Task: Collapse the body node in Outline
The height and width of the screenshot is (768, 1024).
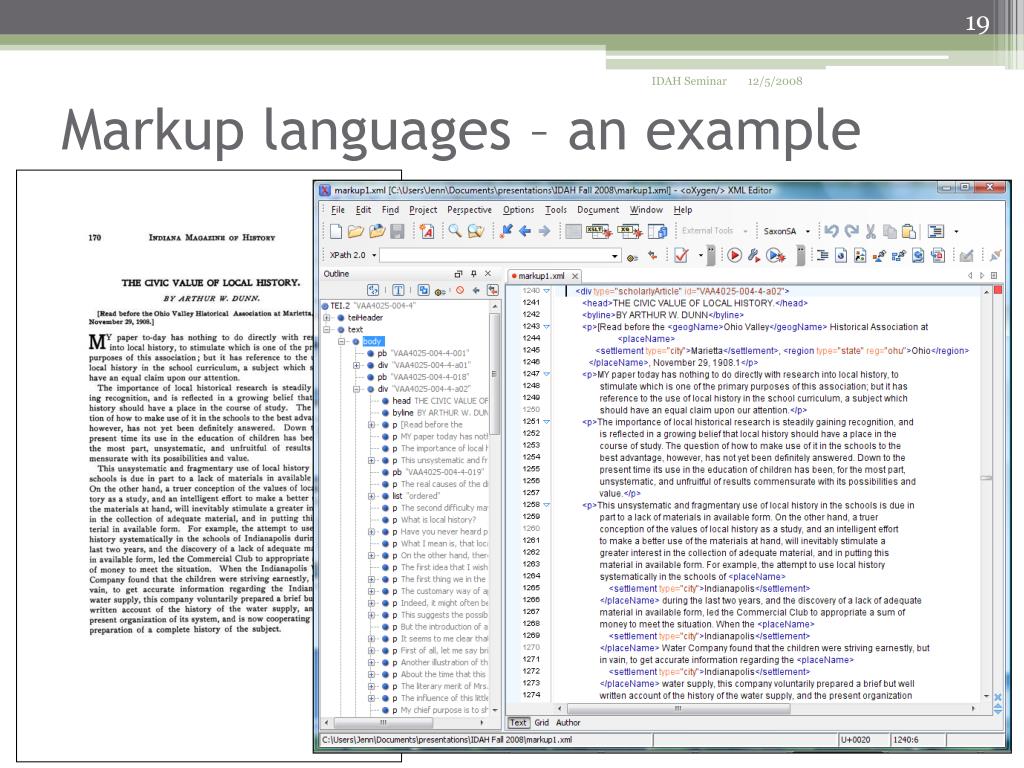Action: coord(341,342)
